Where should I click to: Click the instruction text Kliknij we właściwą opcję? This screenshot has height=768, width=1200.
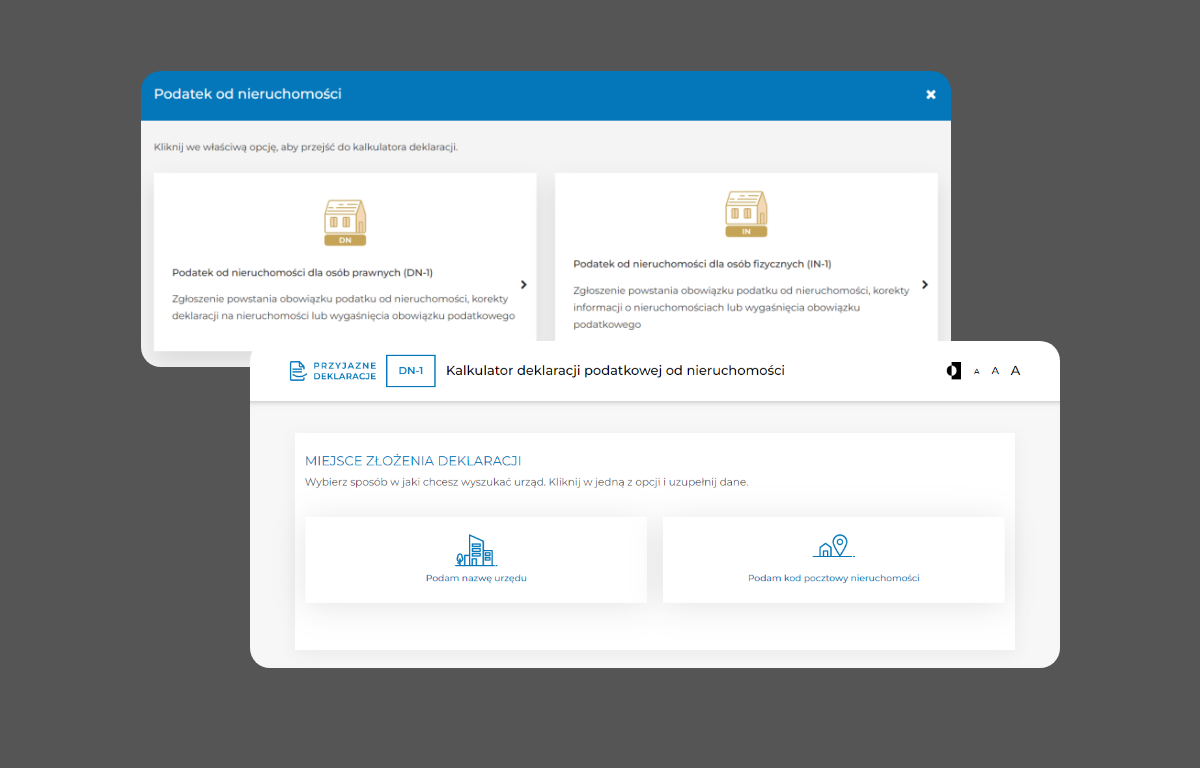(306, 147)
